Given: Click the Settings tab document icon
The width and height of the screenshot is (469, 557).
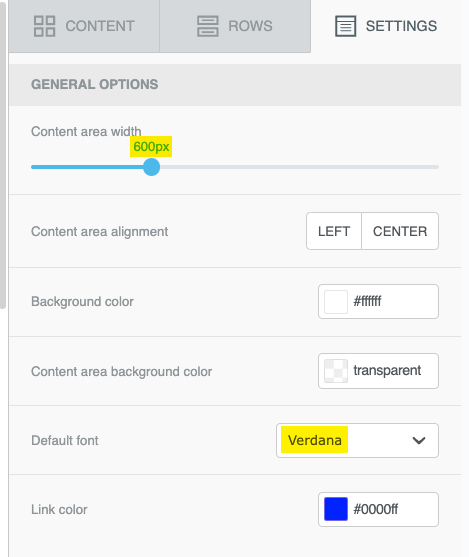Looking at the screenshot, I should 345,26.
